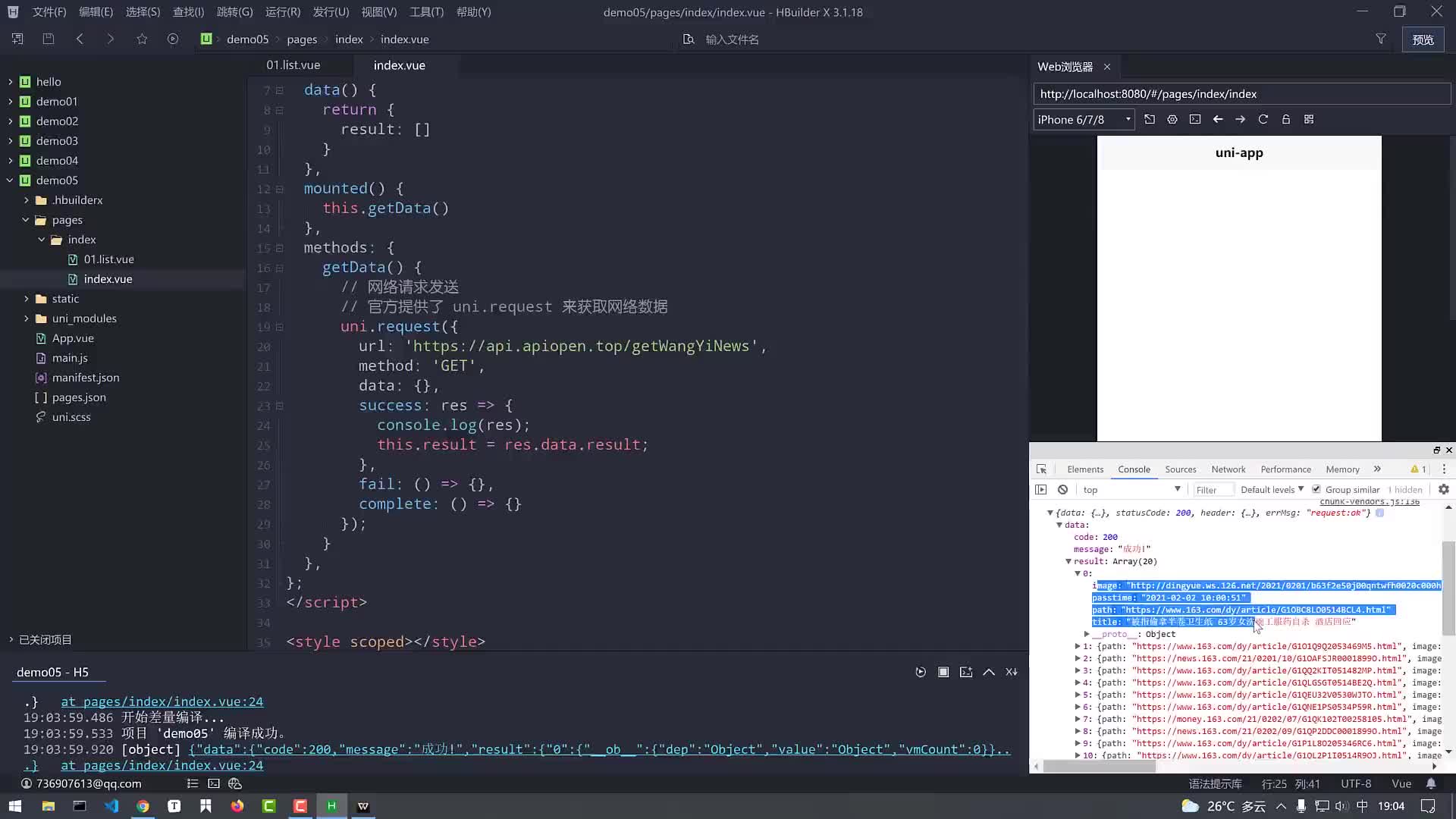Switch to the DevTools Network tab
Viewport: 1456px width, 819px height.
tap(1228, 469)
